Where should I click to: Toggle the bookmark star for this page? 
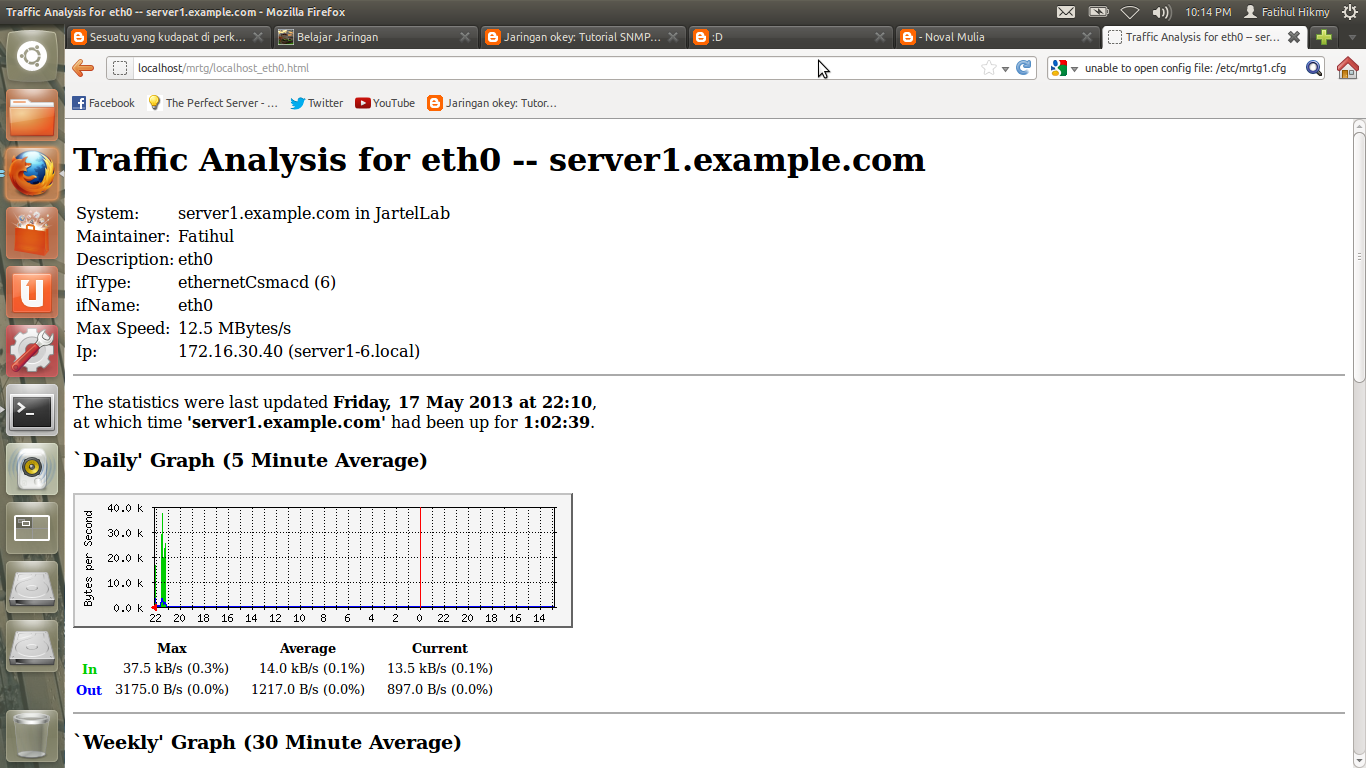click(x=987, y=68)
